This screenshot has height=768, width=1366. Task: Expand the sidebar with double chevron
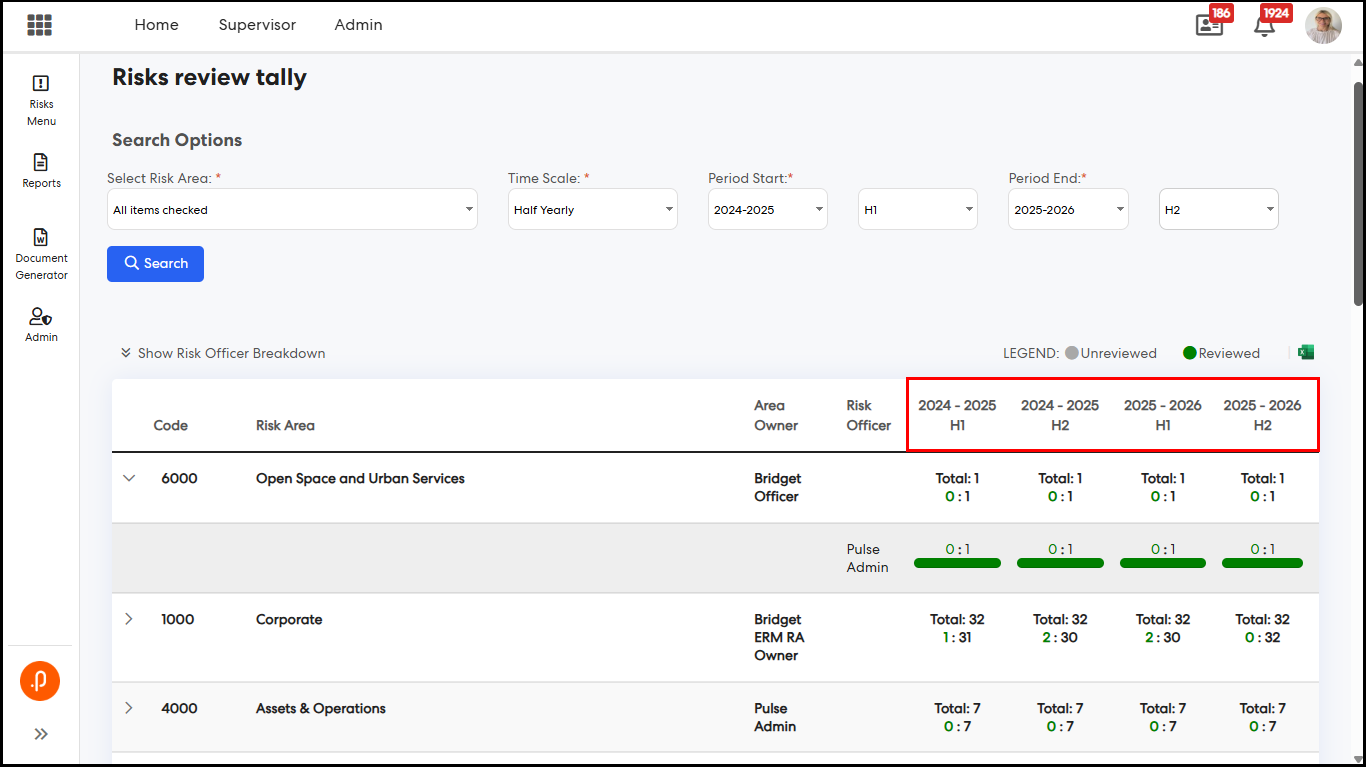pyautogui.click(x=41, y=734)
